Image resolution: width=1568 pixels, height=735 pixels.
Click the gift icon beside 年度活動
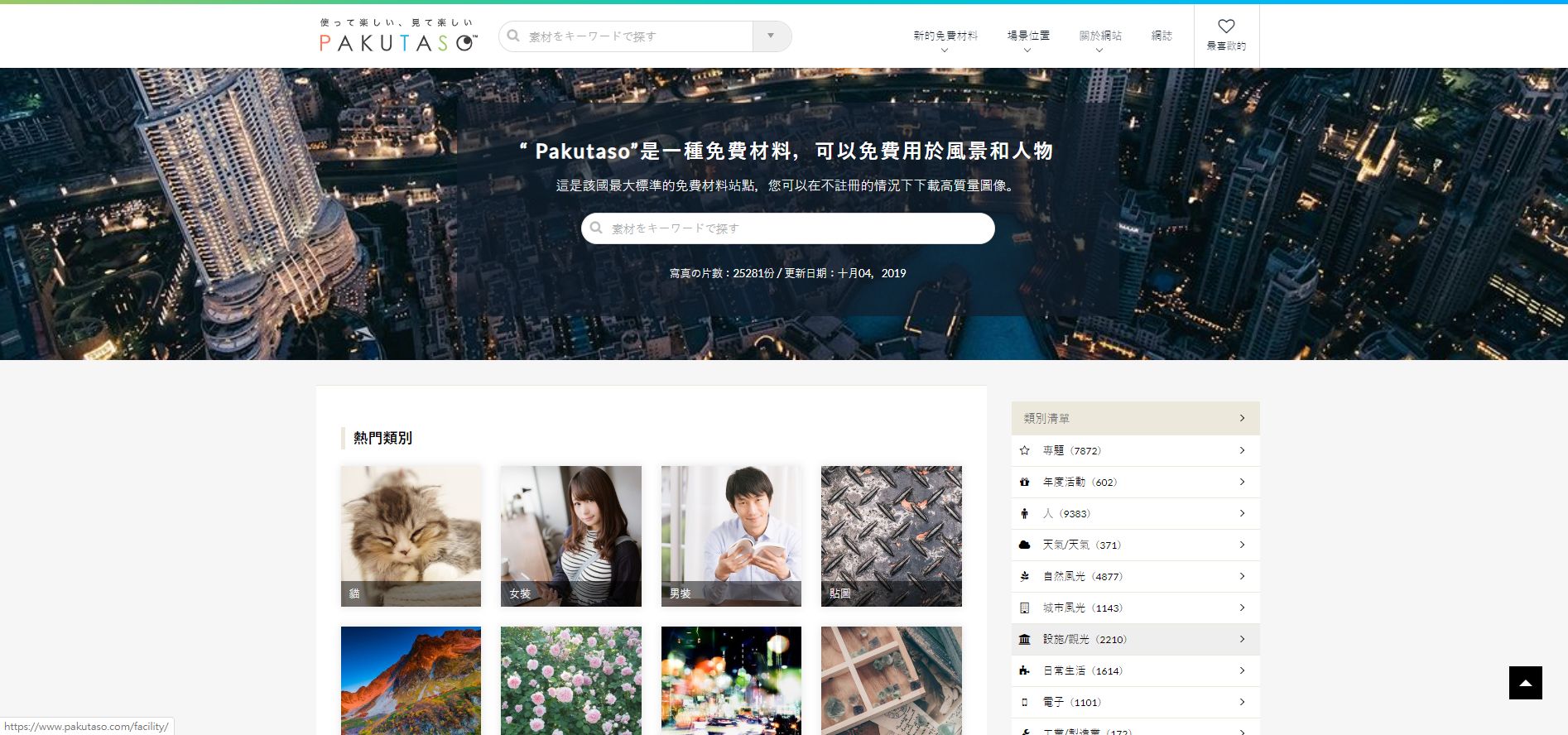pos(1025,482)
